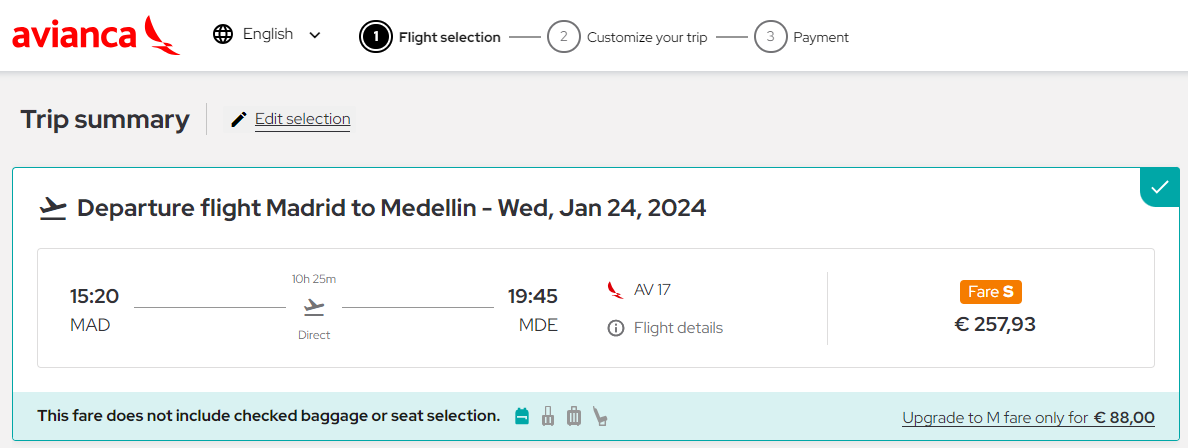Click the teal personal item bag icon
Viewport: 1188px width, 448px height.
(x=521, y=416)
